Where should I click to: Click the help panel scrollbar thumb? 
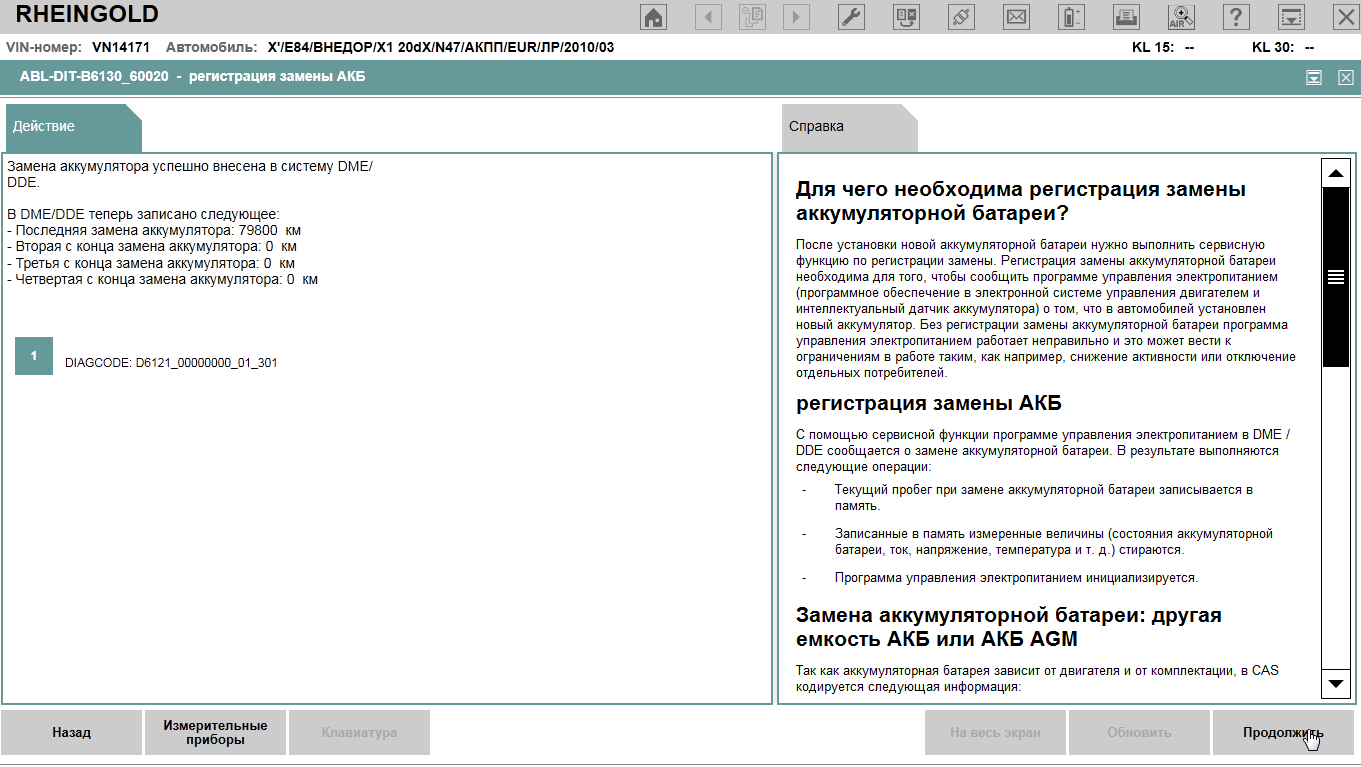point(1335,277)
